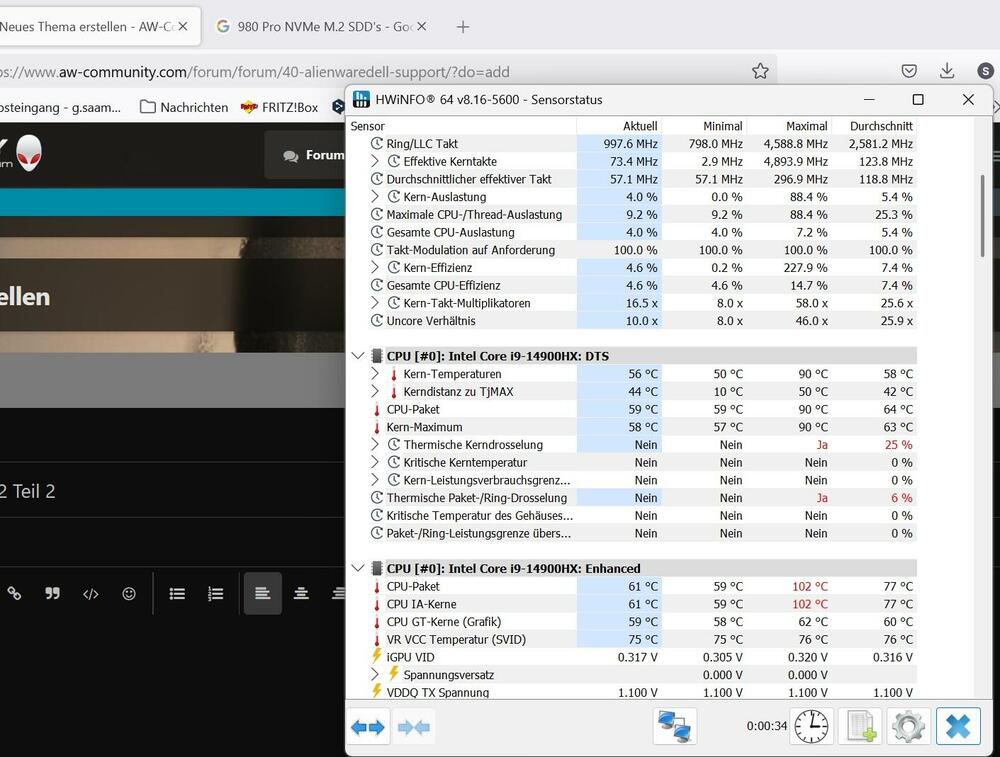Open the emoji smiley picker
The image size is (1000, 757).
129,594
